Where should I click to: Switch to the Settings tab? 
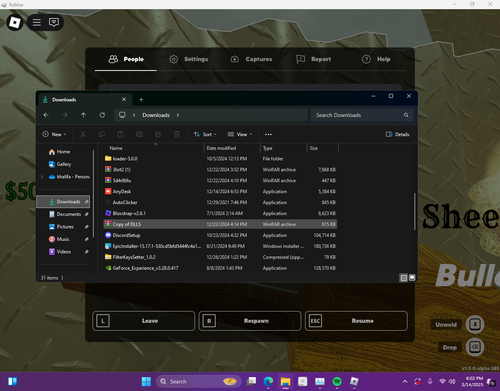pos(189,59)
